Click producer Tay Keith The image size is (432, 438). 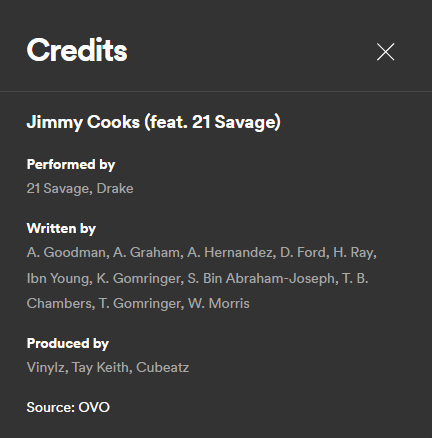point(100,368)
